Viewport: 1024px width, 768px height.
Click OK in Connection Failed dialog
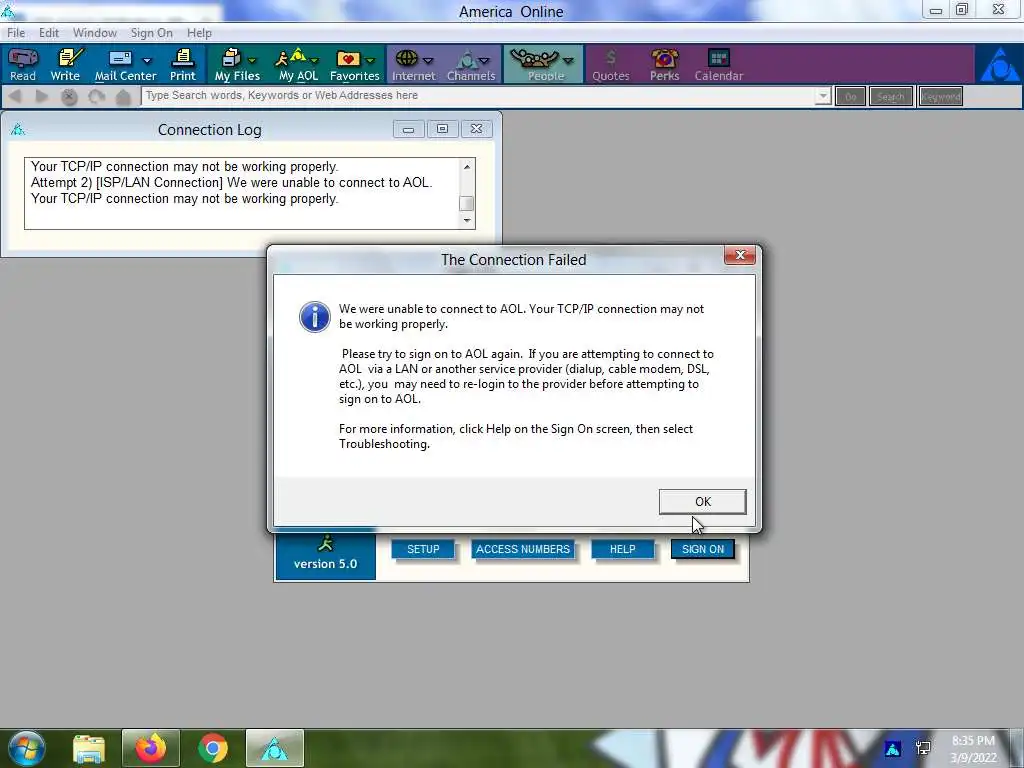click(x=703, y=502)
